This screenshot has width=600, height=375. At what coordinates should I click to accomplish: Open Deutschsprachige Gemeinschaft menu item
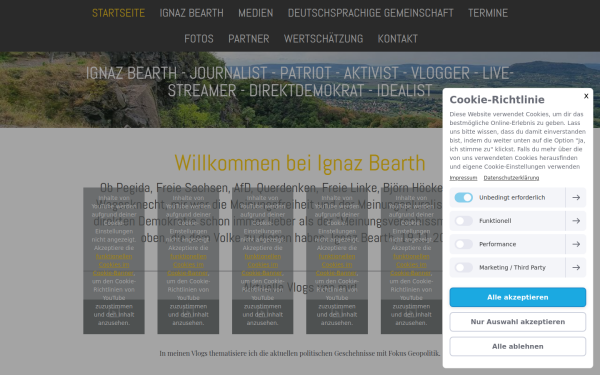370,13
